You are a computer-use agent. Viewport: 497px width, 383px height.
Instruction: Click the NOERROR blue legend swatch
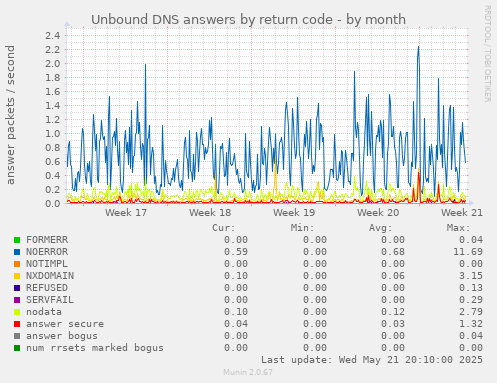[17, 252]
